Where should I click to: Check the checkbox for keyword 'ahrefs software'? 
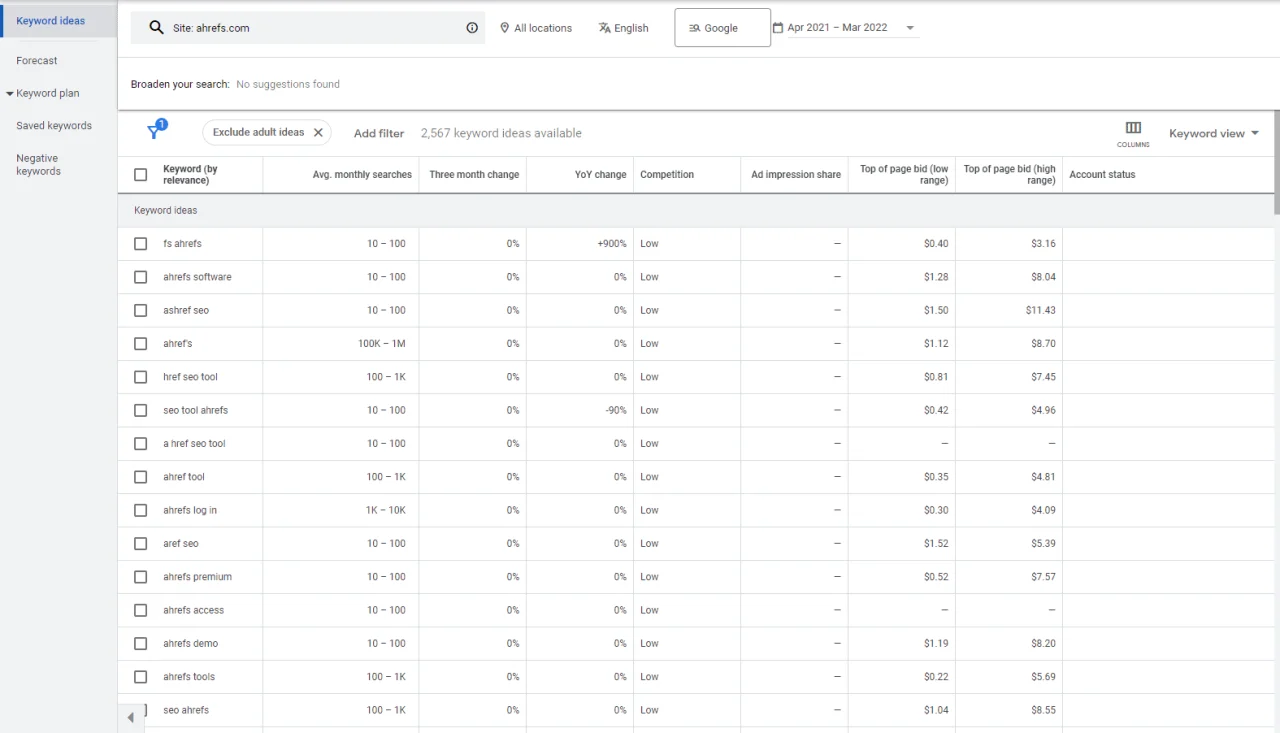[x=140, y=277]
